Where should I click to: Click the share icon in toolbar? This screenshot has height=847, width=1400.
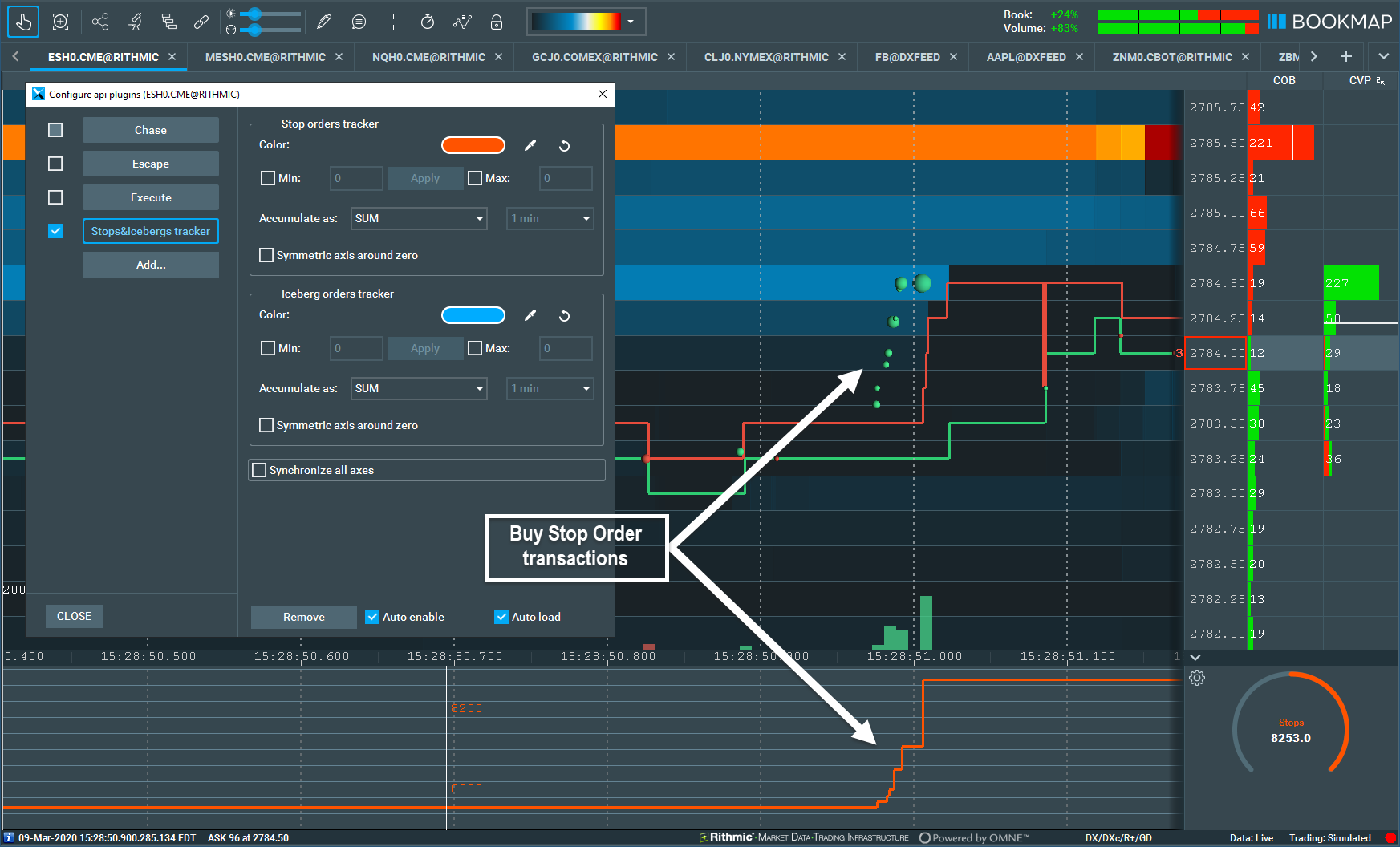[x=100, y=22]
